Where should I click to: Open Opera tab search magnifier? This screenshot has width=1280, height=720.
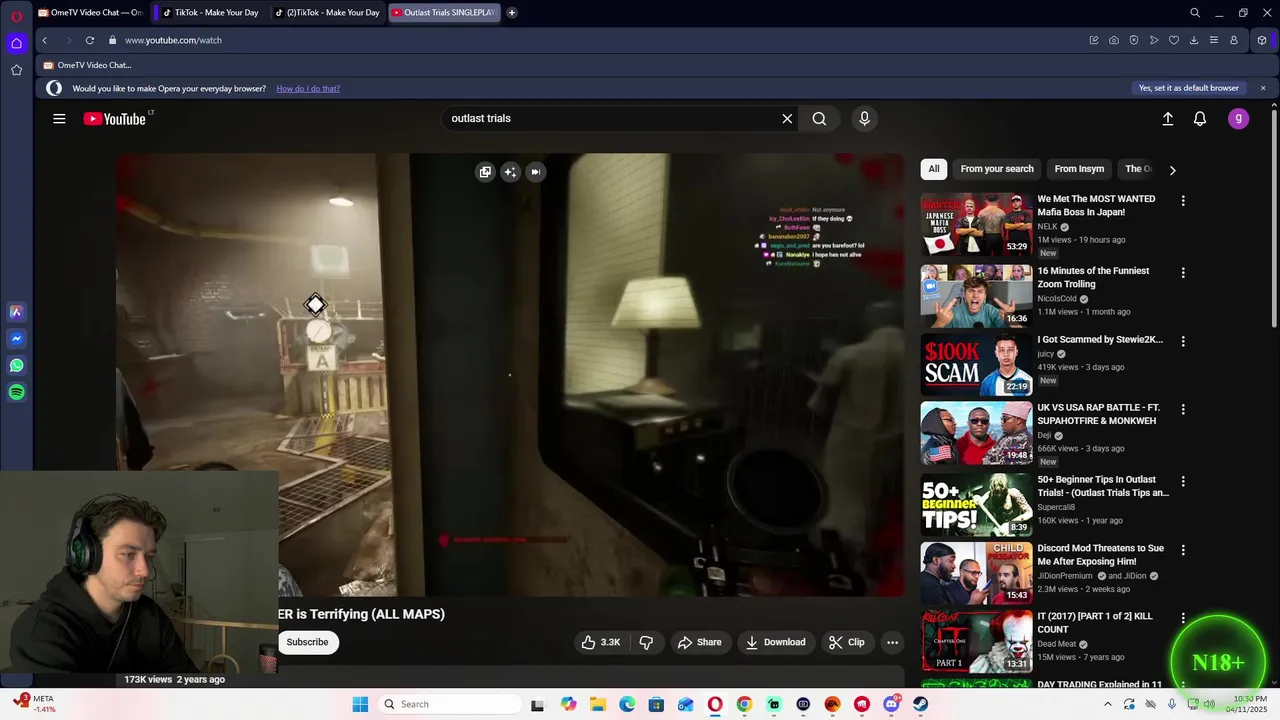(x=1195, y=13)
